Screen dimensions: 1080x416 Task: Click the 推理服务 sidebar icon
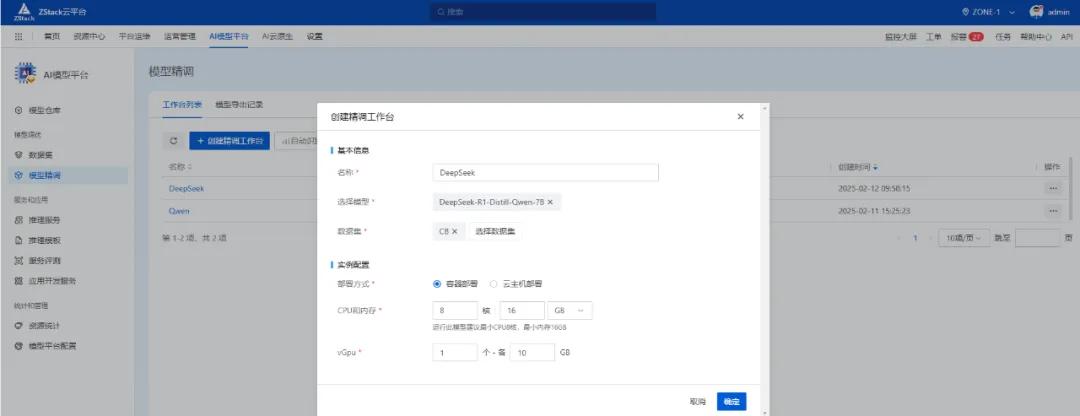(x=19, y=220)
